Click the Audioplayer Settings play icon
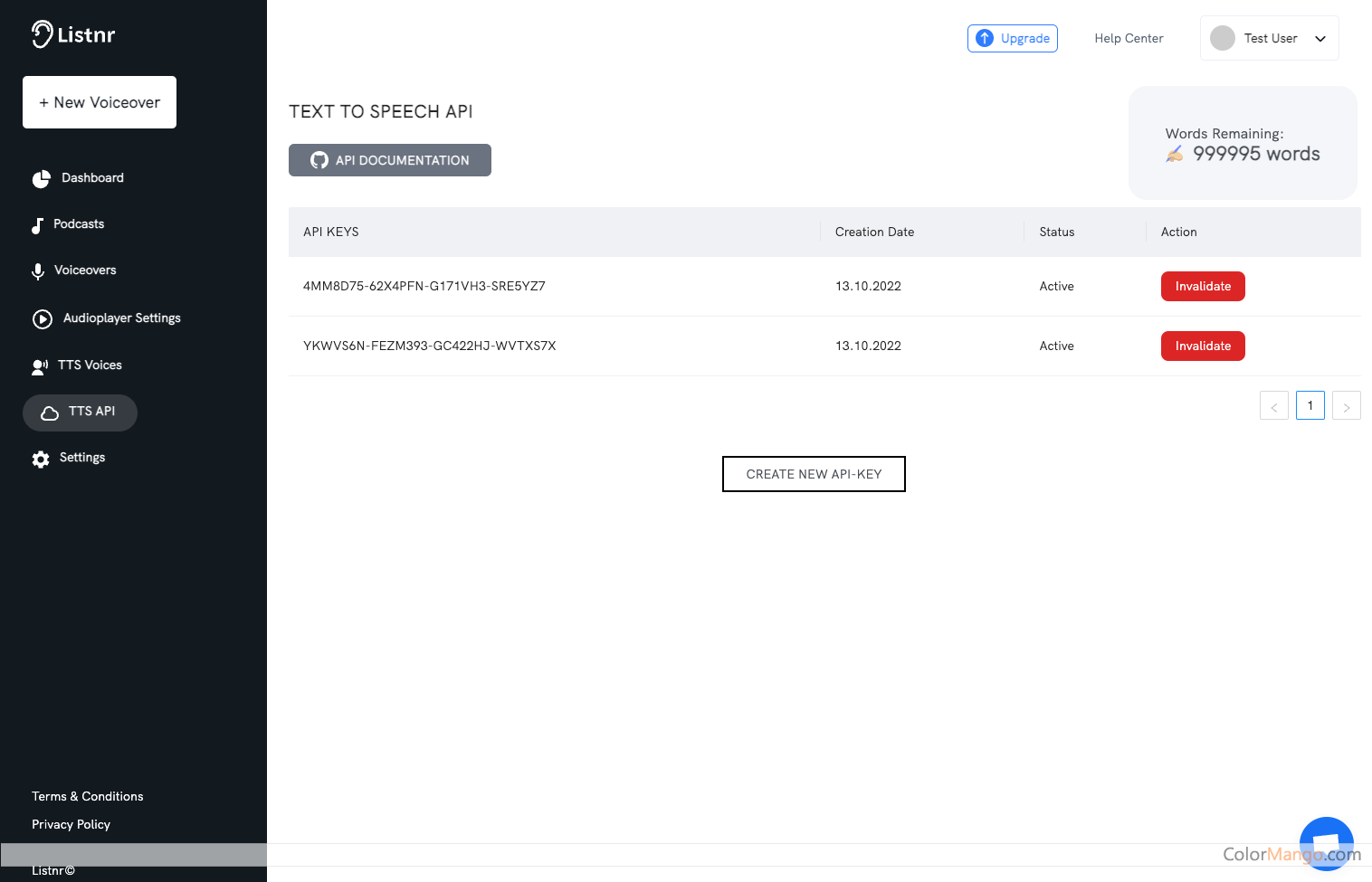The height and width of the screenshot is (882, 1372). coord(42,318)
